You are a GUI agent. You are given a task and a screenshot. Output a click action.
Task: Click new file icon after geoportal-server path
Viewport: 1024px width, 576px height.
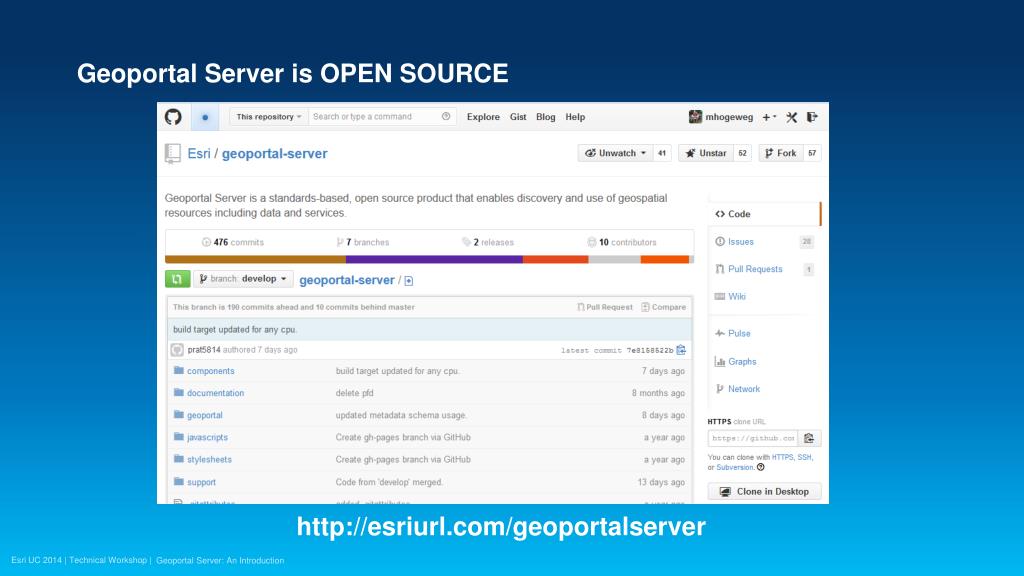tap(409, 281)
